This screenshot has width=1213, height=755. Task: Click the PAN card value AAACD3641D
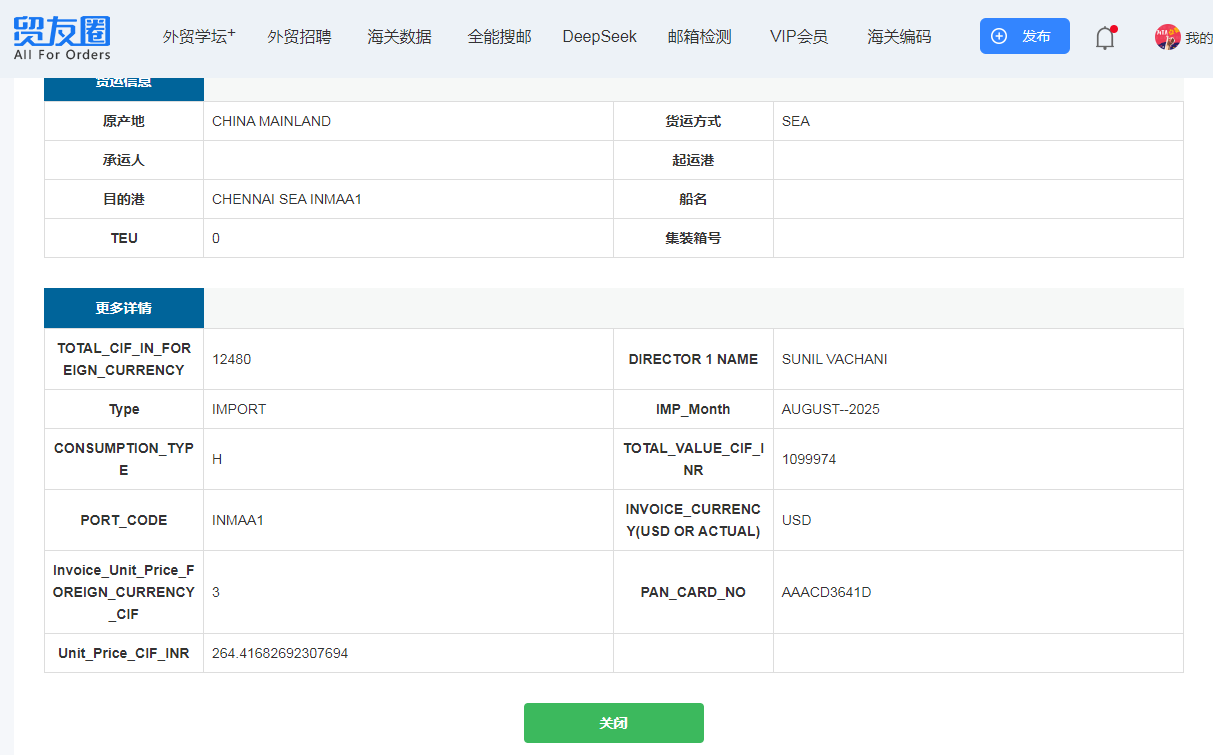coord(826,592)
